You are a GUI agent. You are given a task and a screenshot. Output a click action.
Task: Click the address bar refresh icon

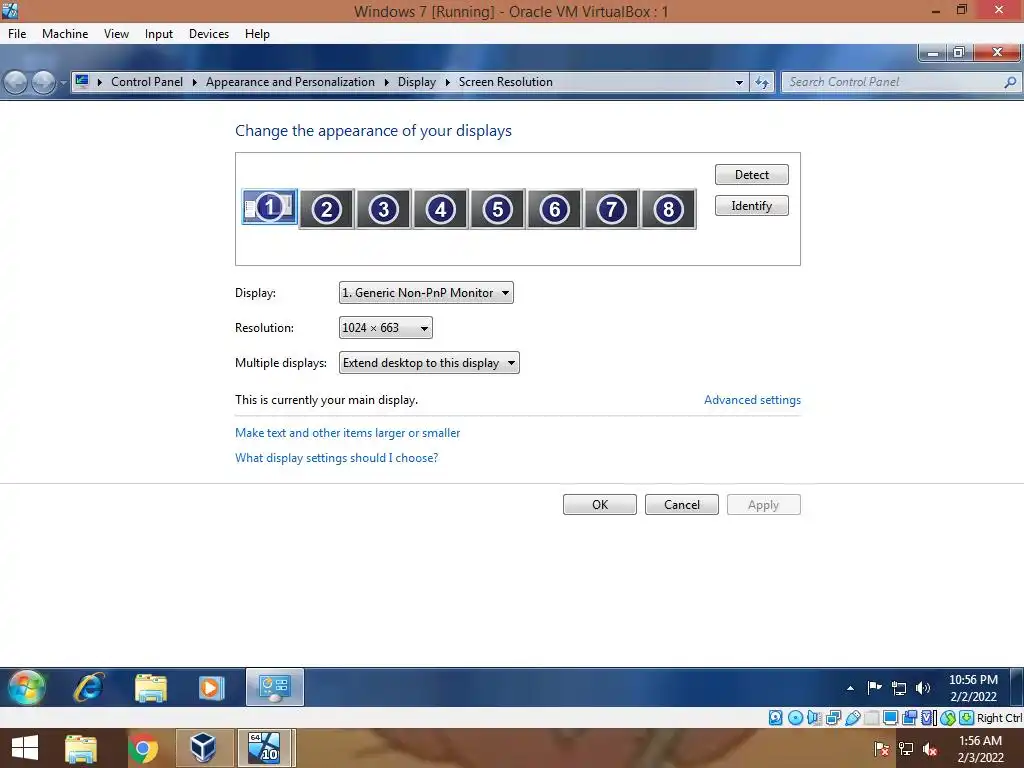point(761,82)
